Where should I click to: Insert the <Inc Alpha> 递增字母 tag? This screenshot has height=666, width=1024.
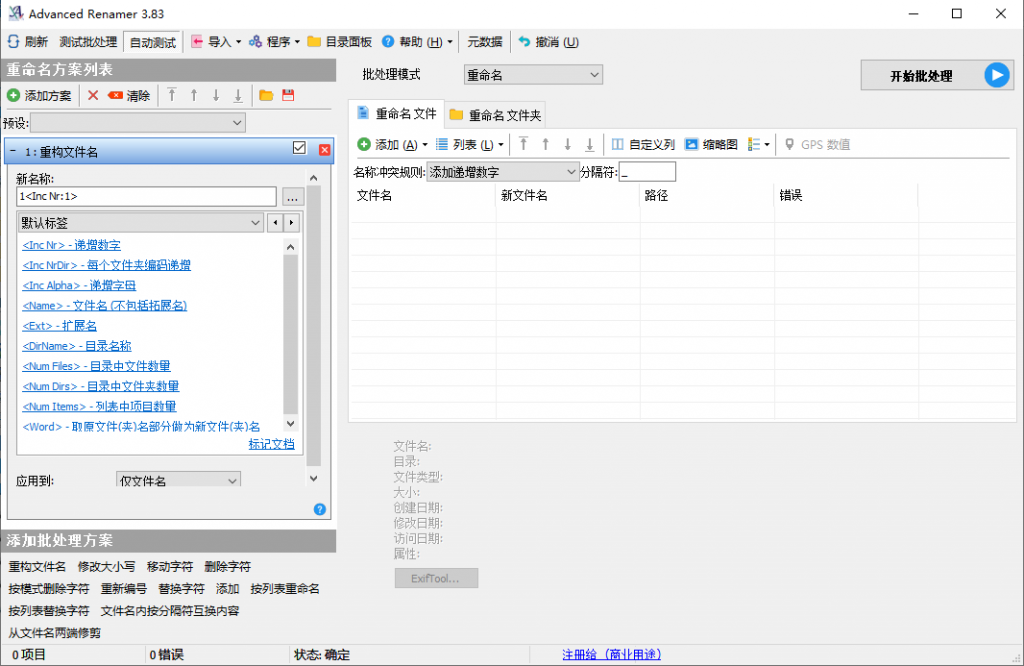point(79,286)
